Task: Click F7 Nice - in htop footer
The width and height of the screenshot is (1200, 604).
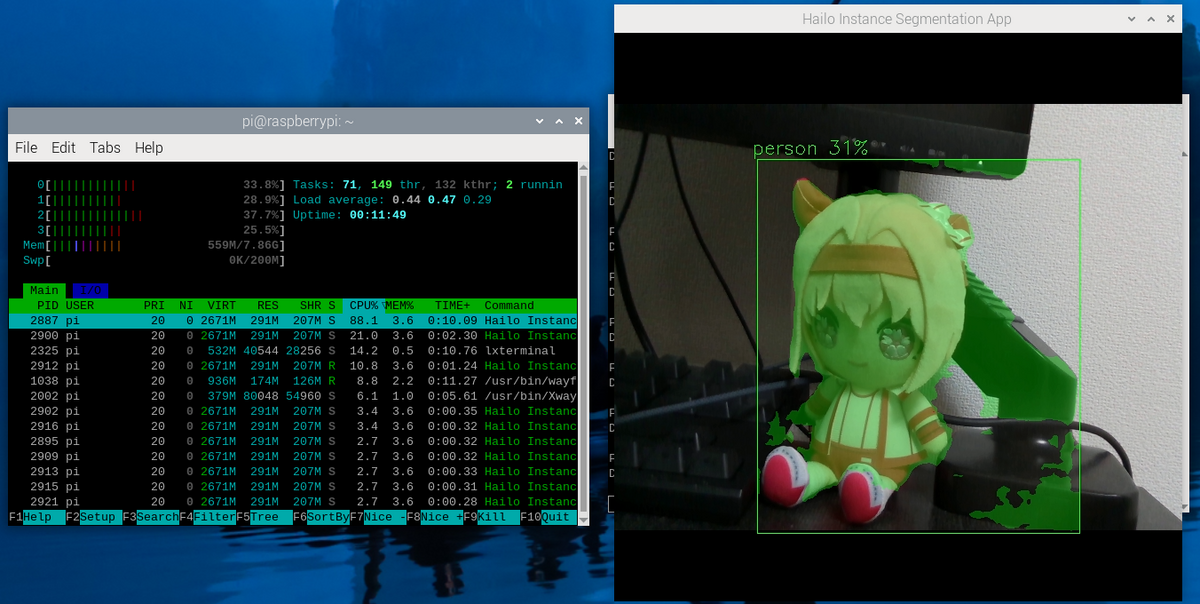Action: (378, 517)
